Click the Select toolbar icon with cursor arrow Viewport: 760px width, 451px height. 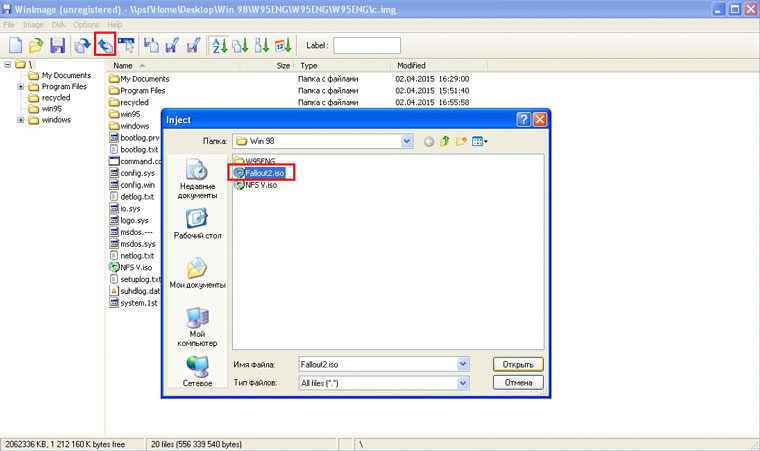[127, 46]
